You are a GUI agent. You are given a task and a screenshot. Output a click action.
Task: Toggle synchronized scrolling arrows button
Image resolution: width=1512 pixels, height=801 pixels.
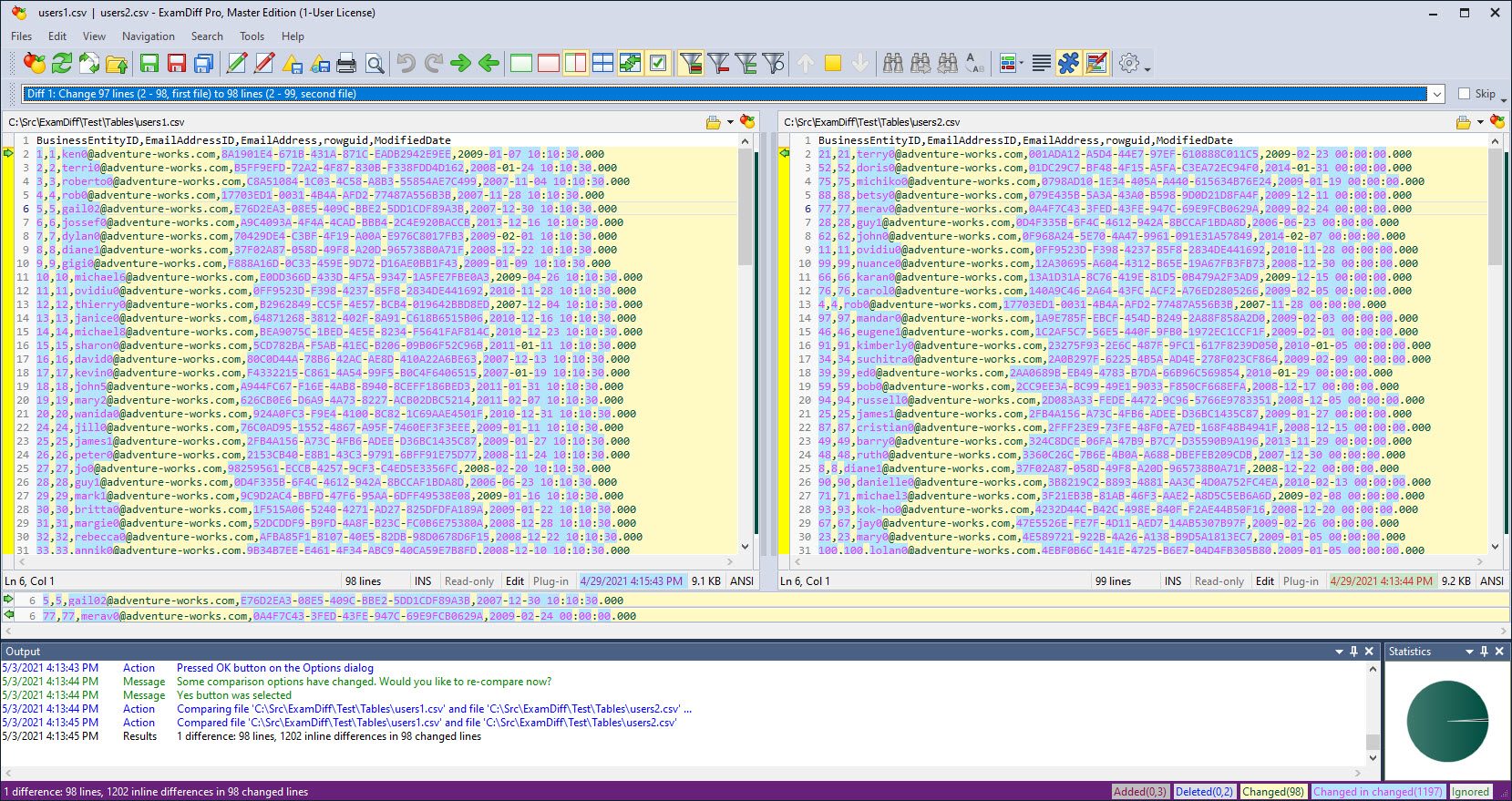pyautogui.click(x=631, y=63)
